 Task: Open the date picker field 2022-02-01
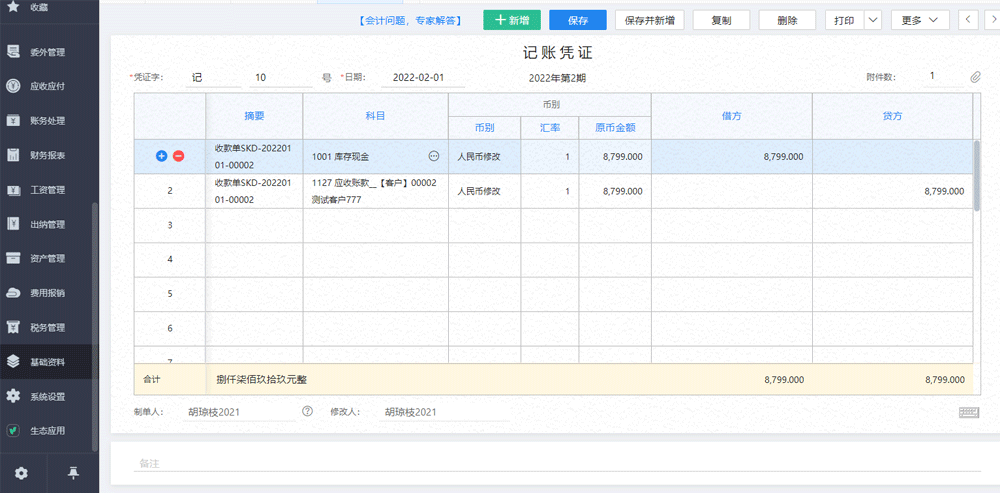pyautogui.click(x=423, y=77)
